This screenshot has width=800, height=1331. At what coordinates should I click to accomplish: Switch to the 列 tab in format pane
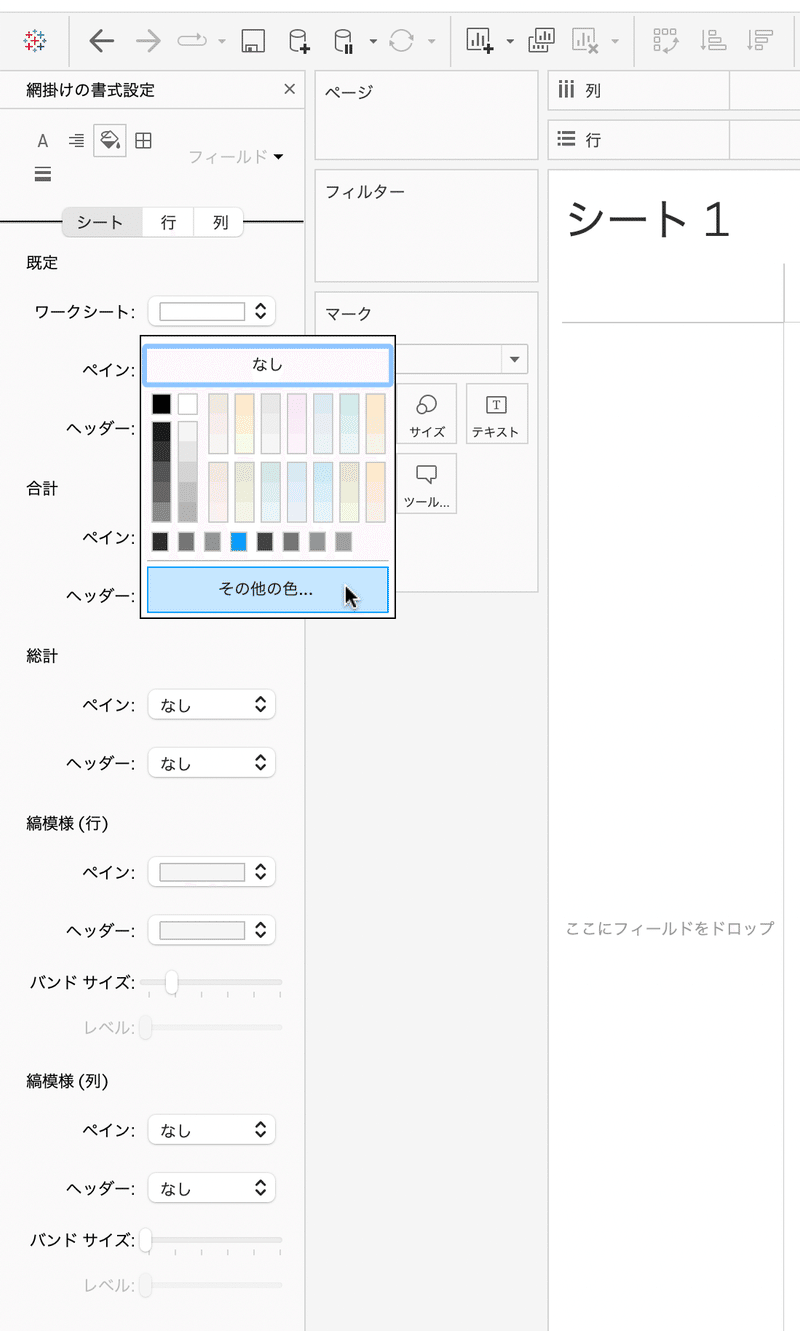coord(220,222)
